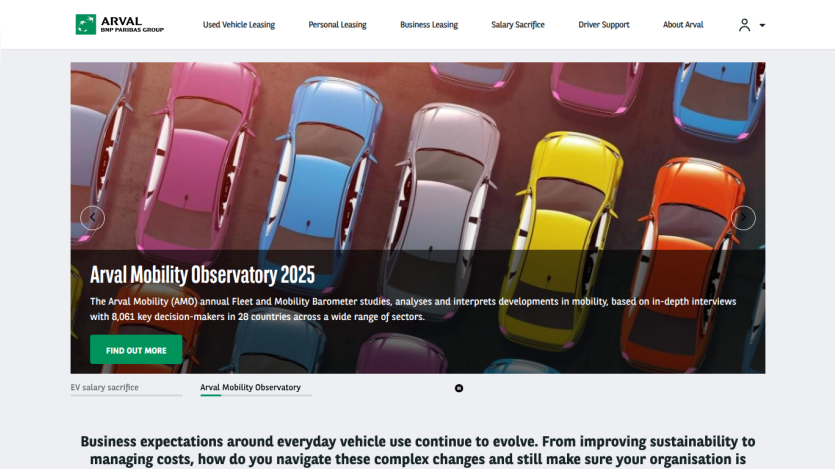Viewport: 835px width, 469px height.
Task: Click the AMO Fleet and Mobility Barometer description
Action: (x=413, y=309)
